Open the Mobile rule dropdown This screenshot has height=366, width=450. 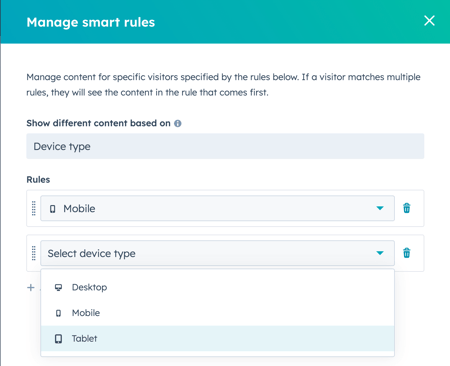click(217, 208)
